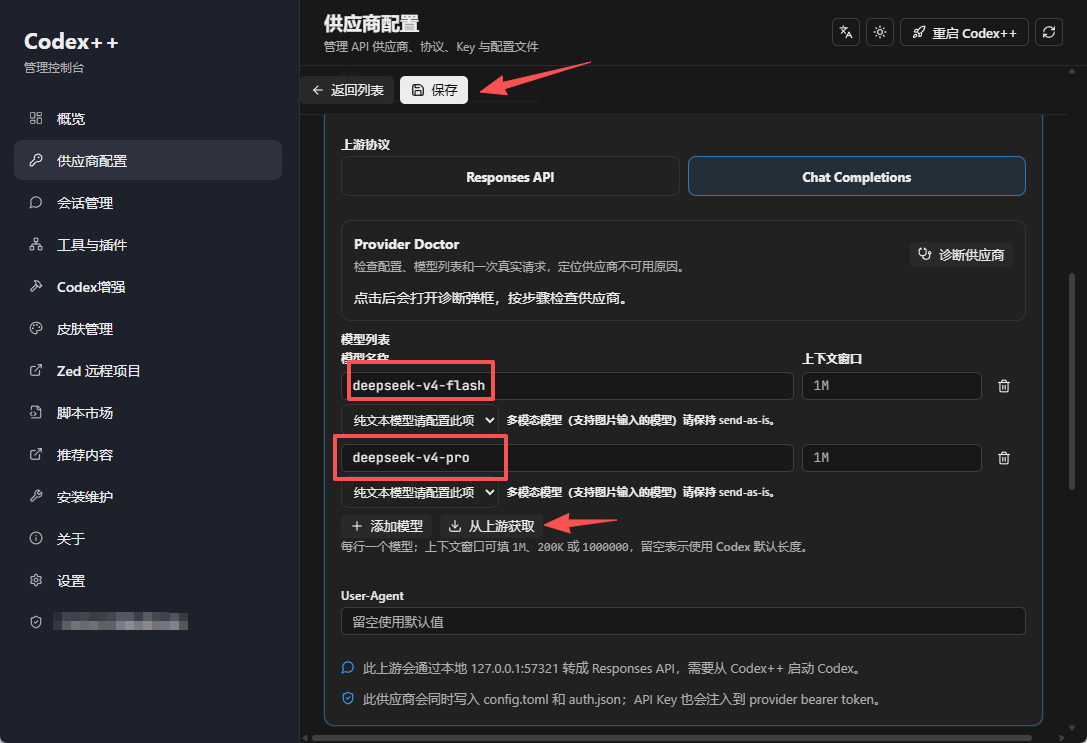
Task: Run 诊断供应商 provider diagnosis
Action: click(x=961, y=255)
